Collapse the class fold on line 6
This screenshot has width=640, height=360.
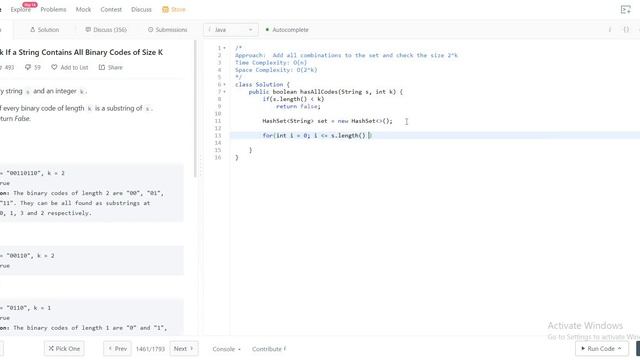tap(224, 84)
